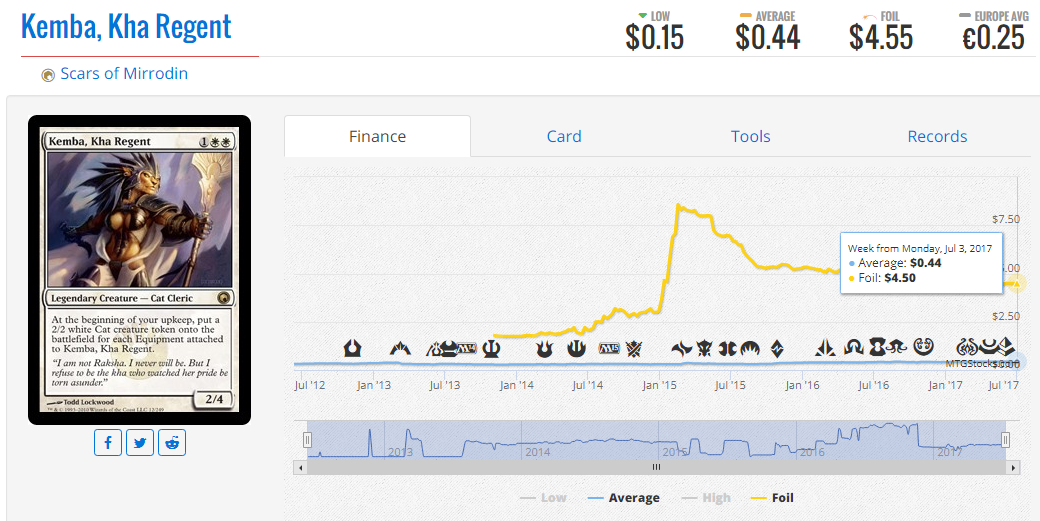Click the Theros set marker on chart
Viewport: 1040px width, 521px height.
click(491, 348)
